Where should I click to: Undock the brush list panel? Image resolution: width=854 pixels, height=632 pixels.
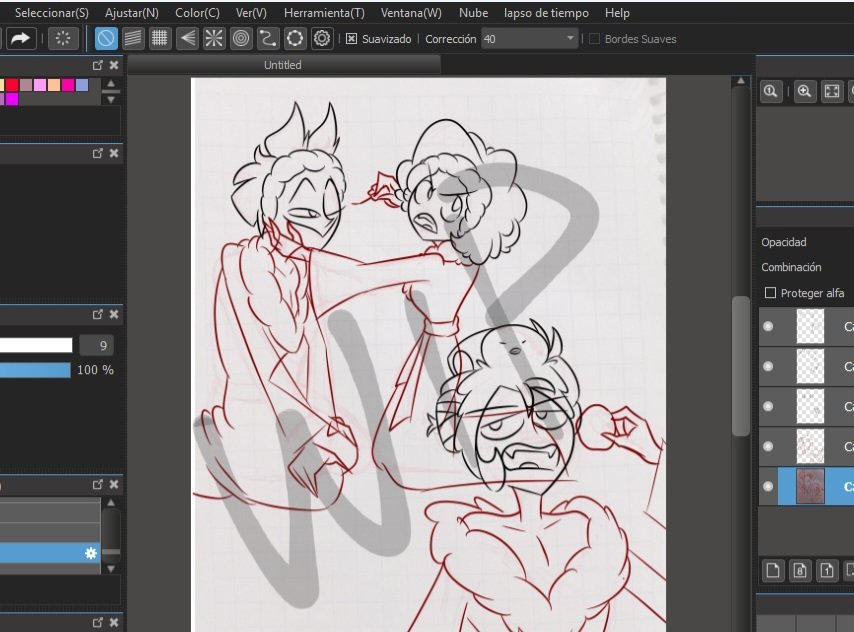tap(97, 484)
